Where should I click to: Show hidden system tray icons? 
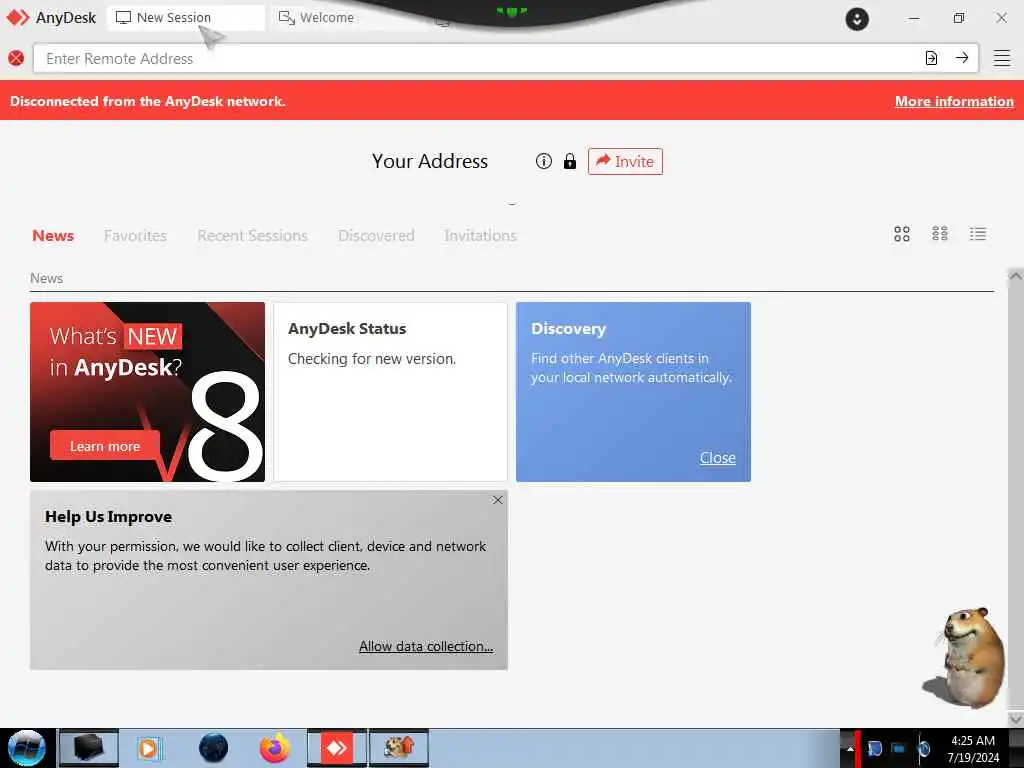tap(850, 749)
